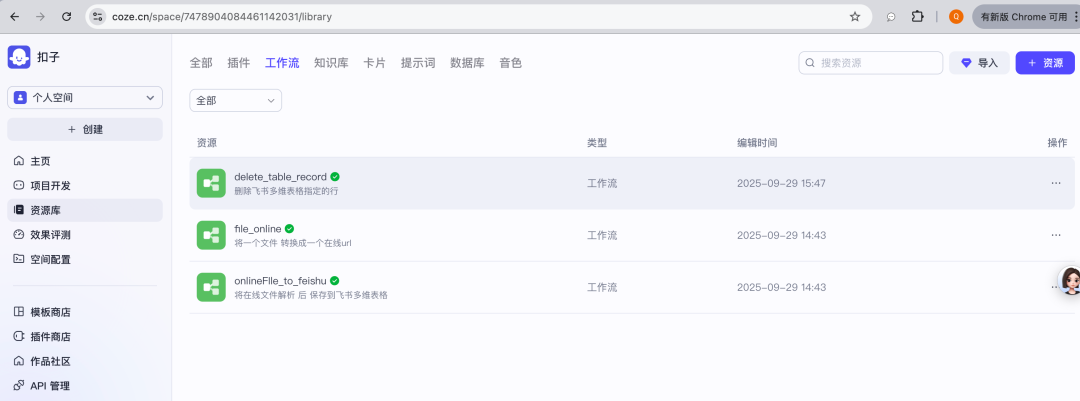Open more actions for file_online

(1056, 235)
